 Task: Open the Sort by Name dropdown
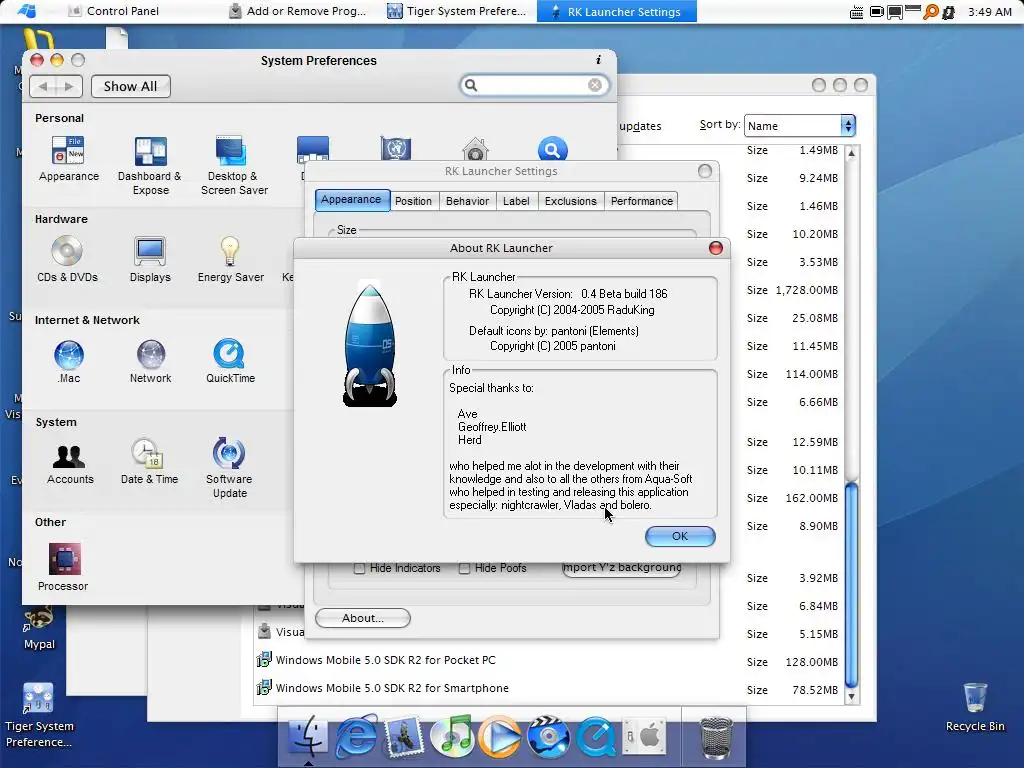point(799,125)
